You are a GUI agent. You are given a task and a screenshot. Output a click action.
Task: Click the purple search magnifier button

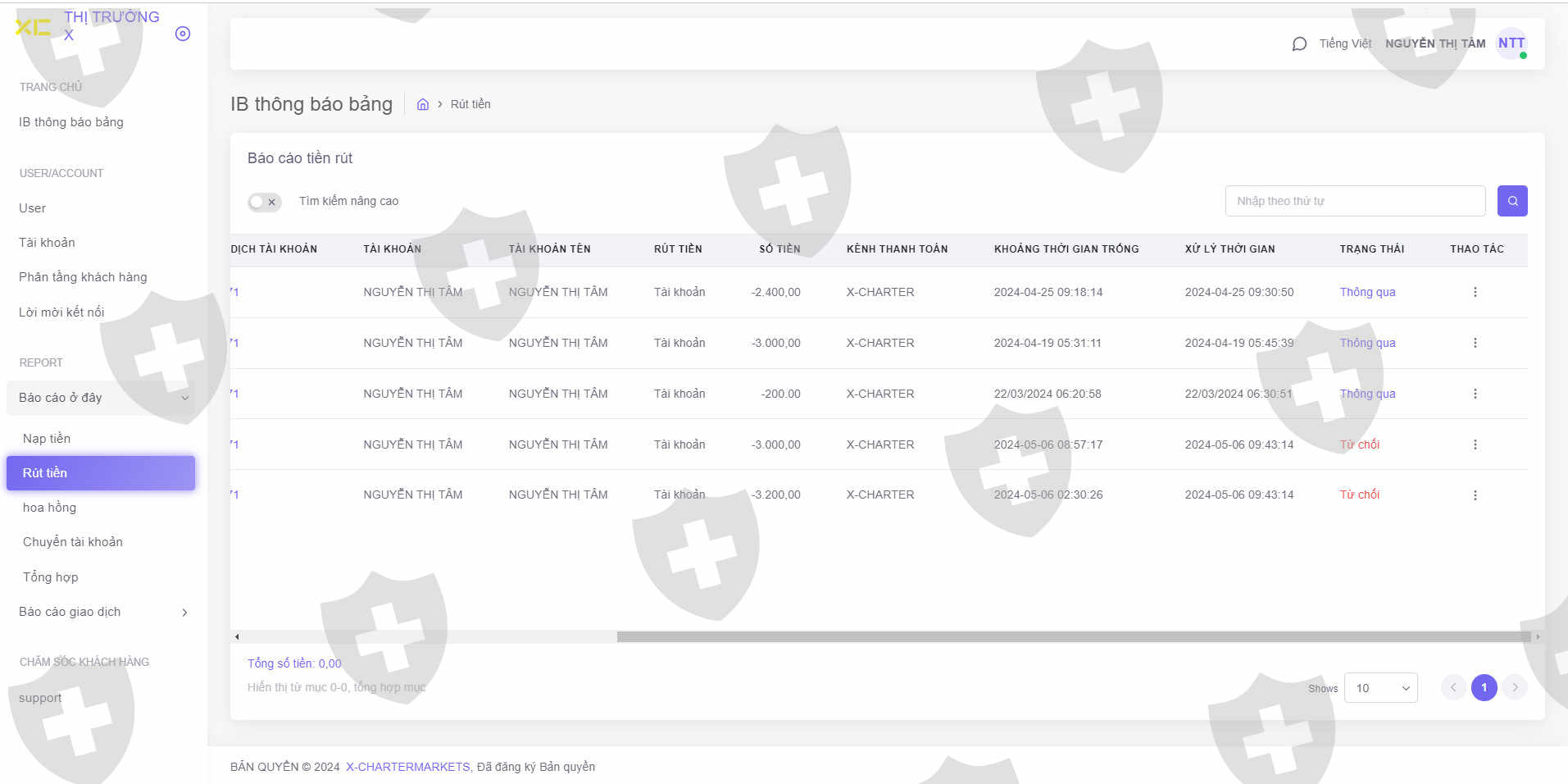[1511, 201]
